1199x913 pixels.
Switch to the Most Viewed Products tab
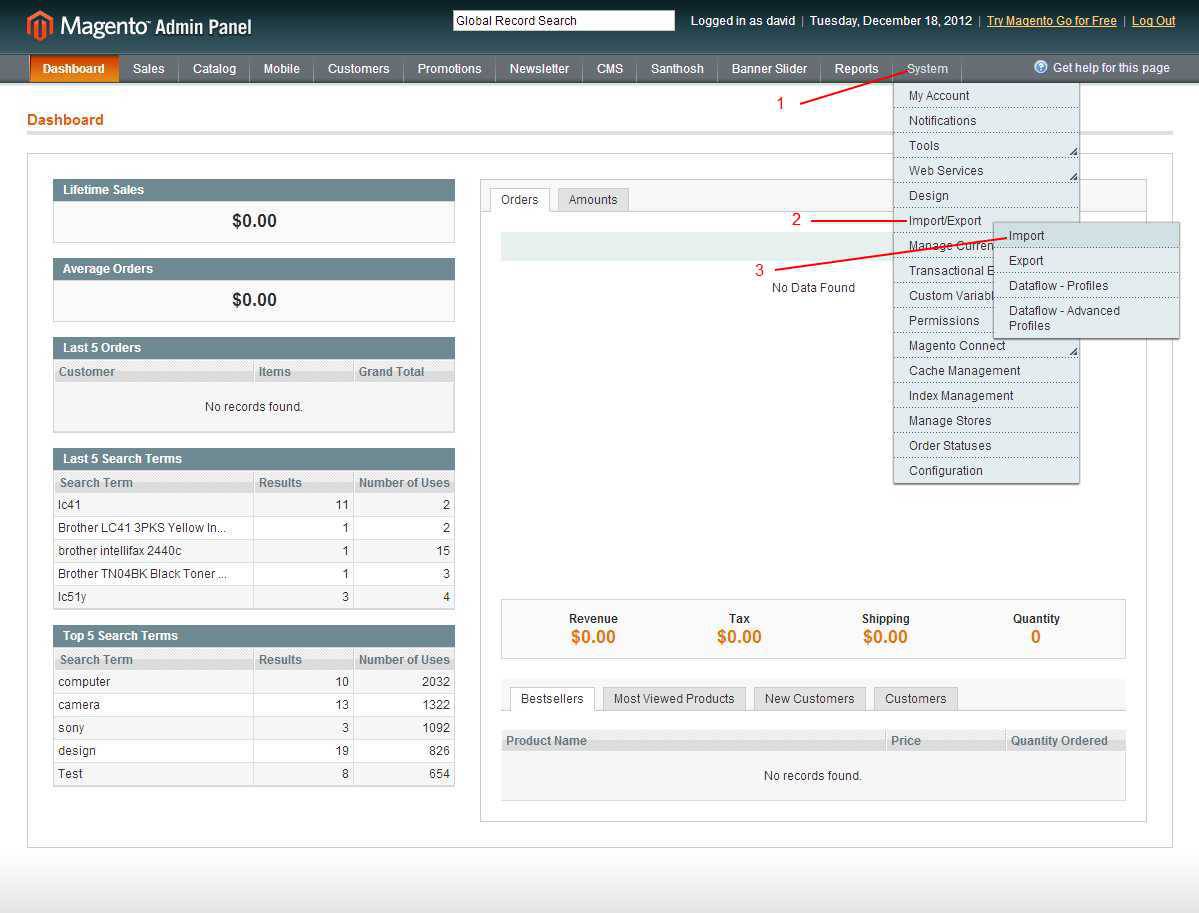pyautogui.click(x=673, y=698)
